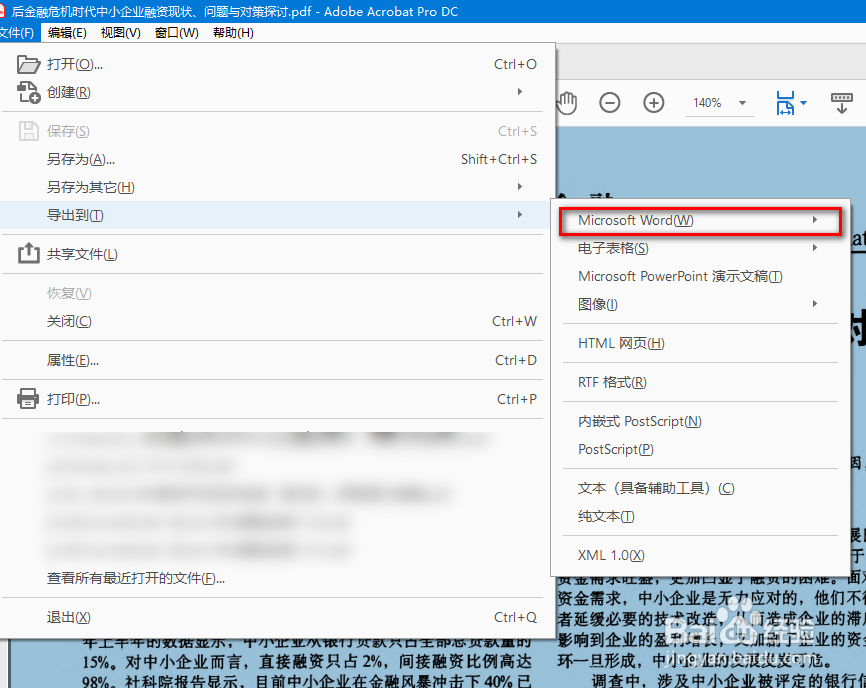866x688 pixels.
Task: Click the zoom in plus button
Action: tap(654, 103)
